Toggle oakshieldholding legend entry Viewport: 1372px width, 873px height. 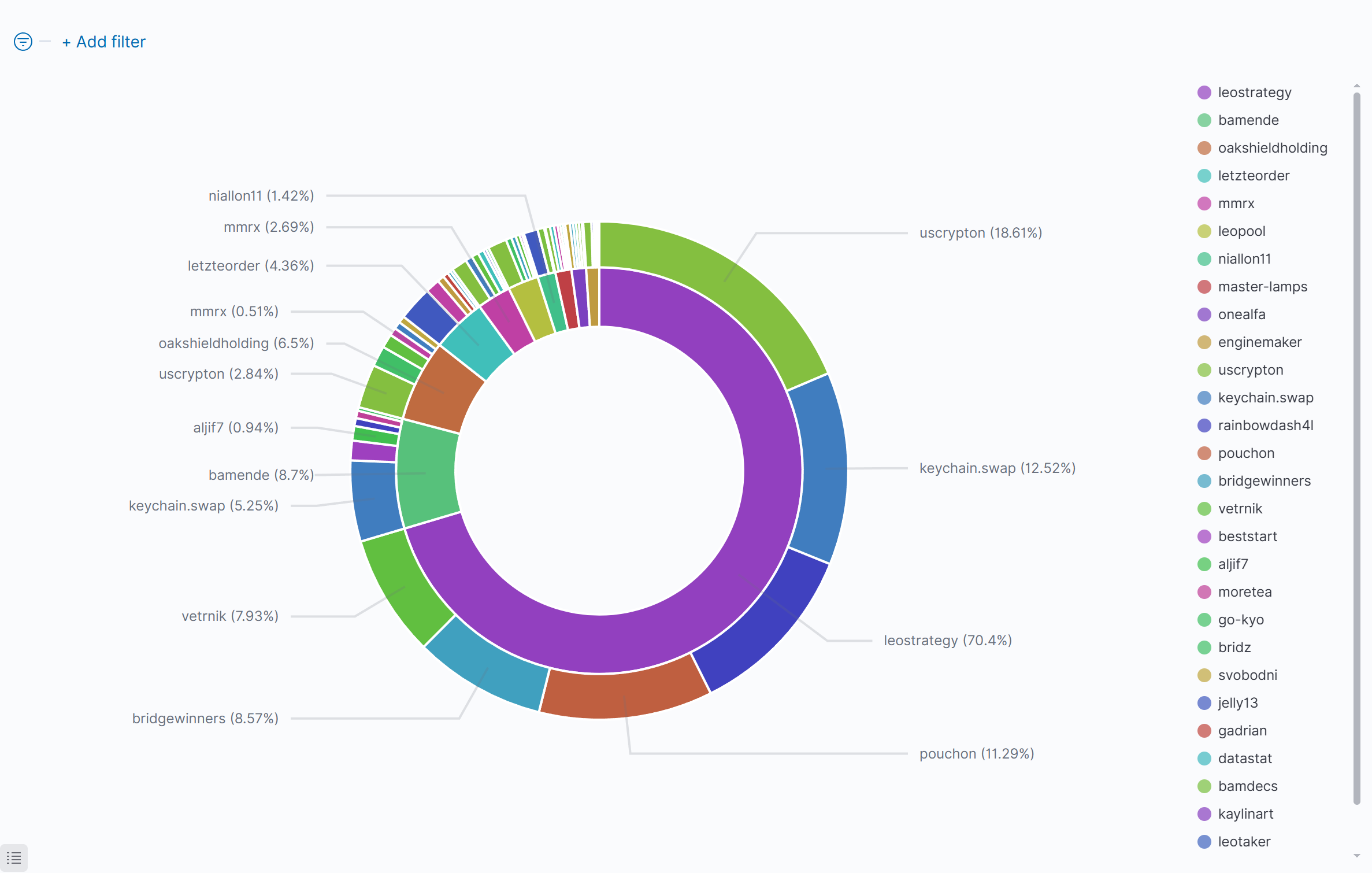tap(1272, 148)
